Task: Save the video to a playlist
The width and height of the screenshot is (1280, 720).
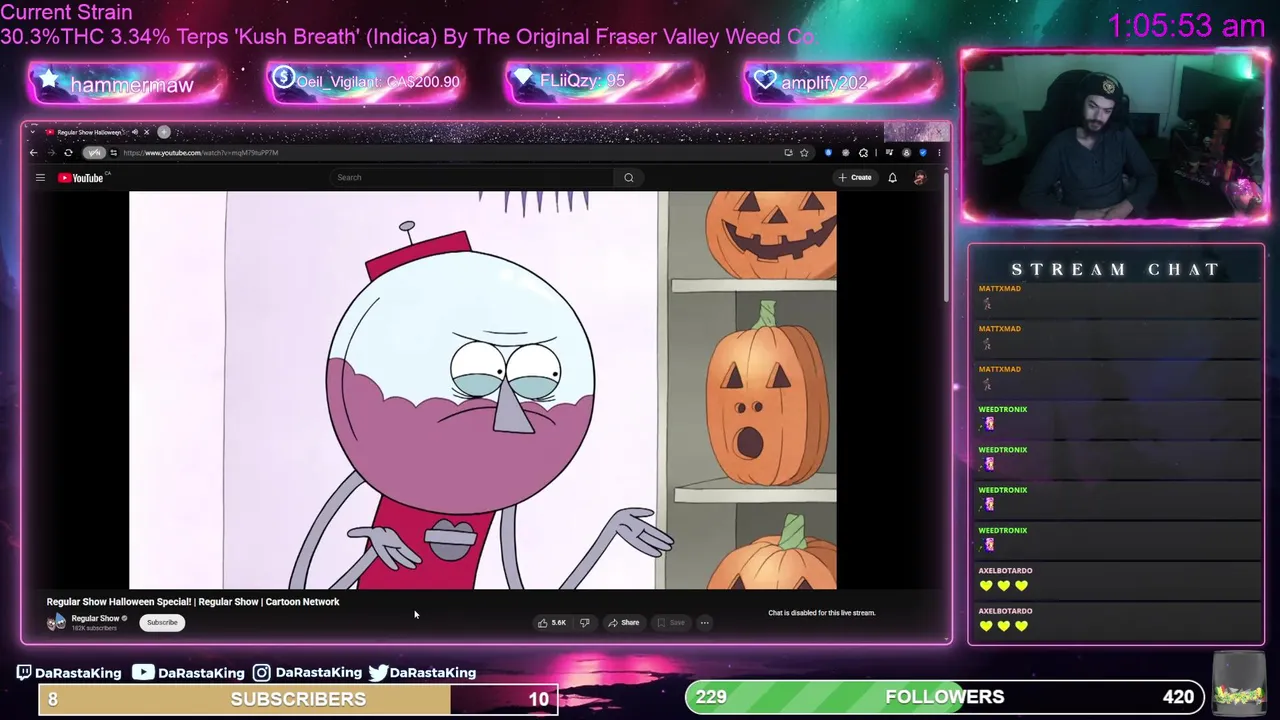Action: (670, 623)
